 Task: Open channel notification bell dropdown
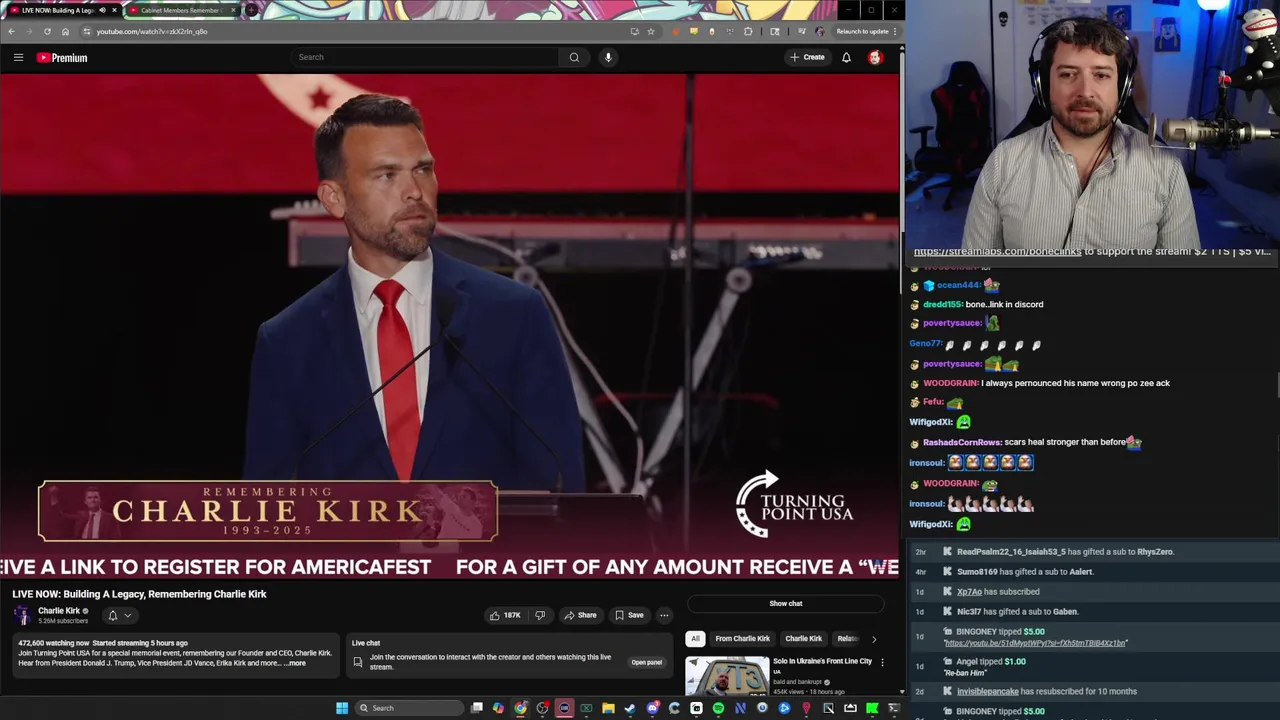119,615
